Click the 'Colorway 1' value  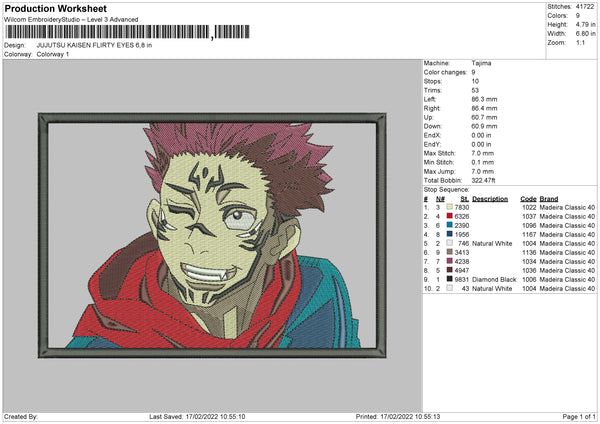click(53, 54)
